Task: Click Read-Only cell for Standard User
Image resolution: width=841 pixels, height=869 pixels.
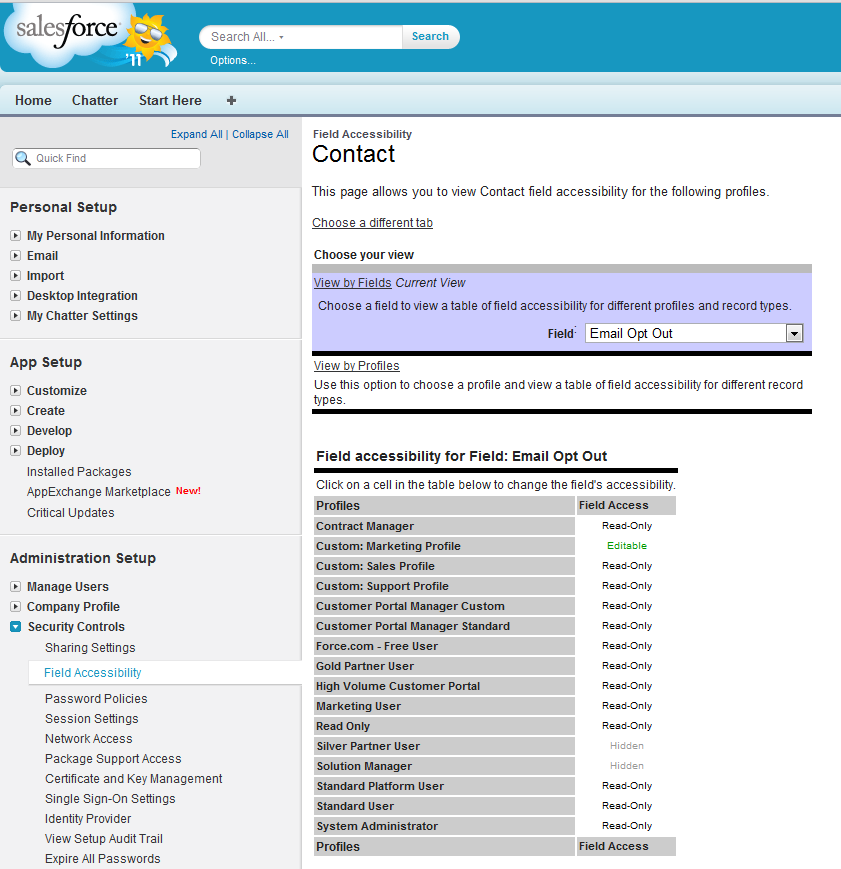Action: pos(626,806)
